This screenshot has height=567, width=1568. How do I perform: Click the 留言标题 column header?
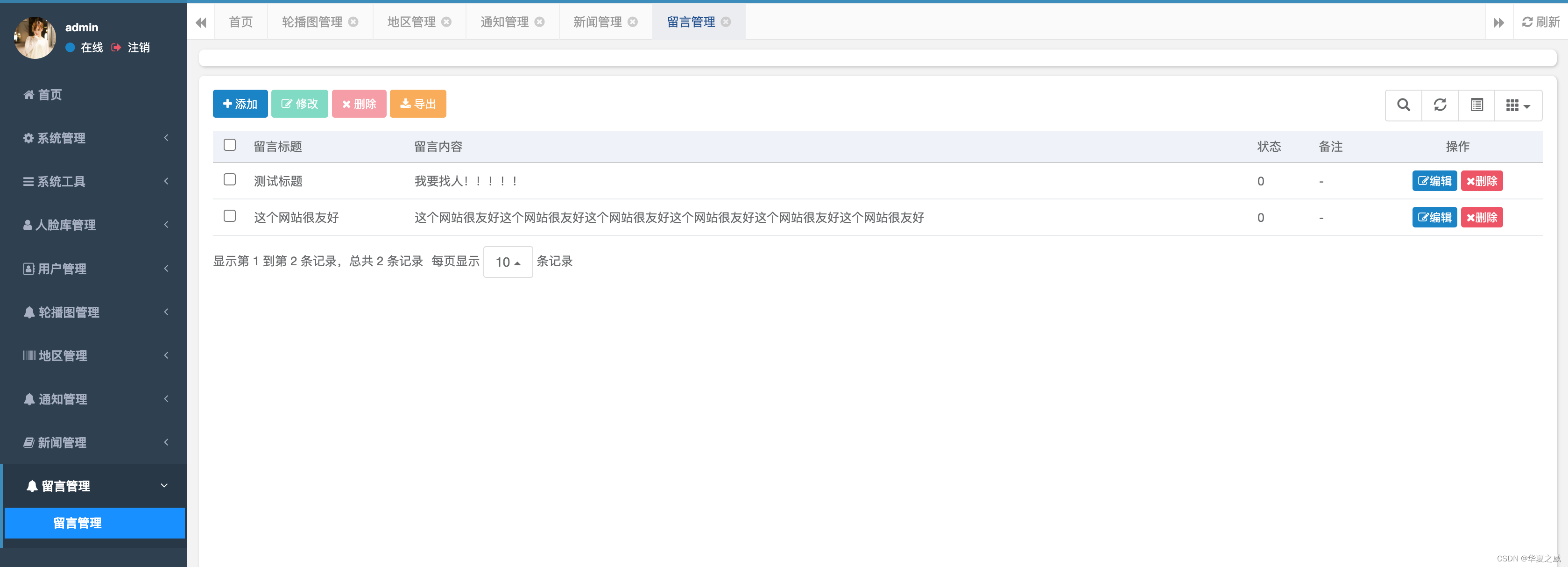[x=277, y=147]
